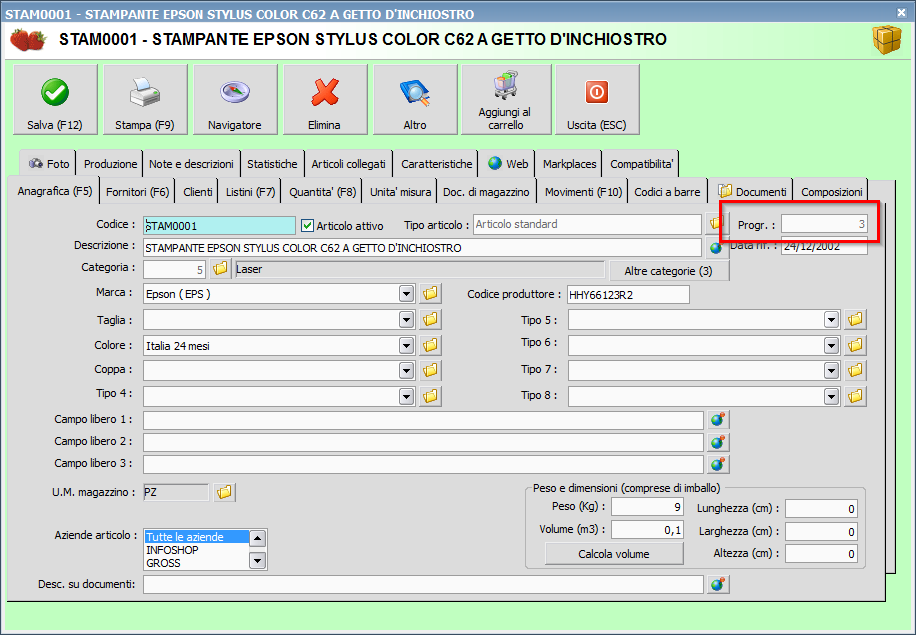Open the Web tab
Screen dimensions: 916x635
(508, 164)
